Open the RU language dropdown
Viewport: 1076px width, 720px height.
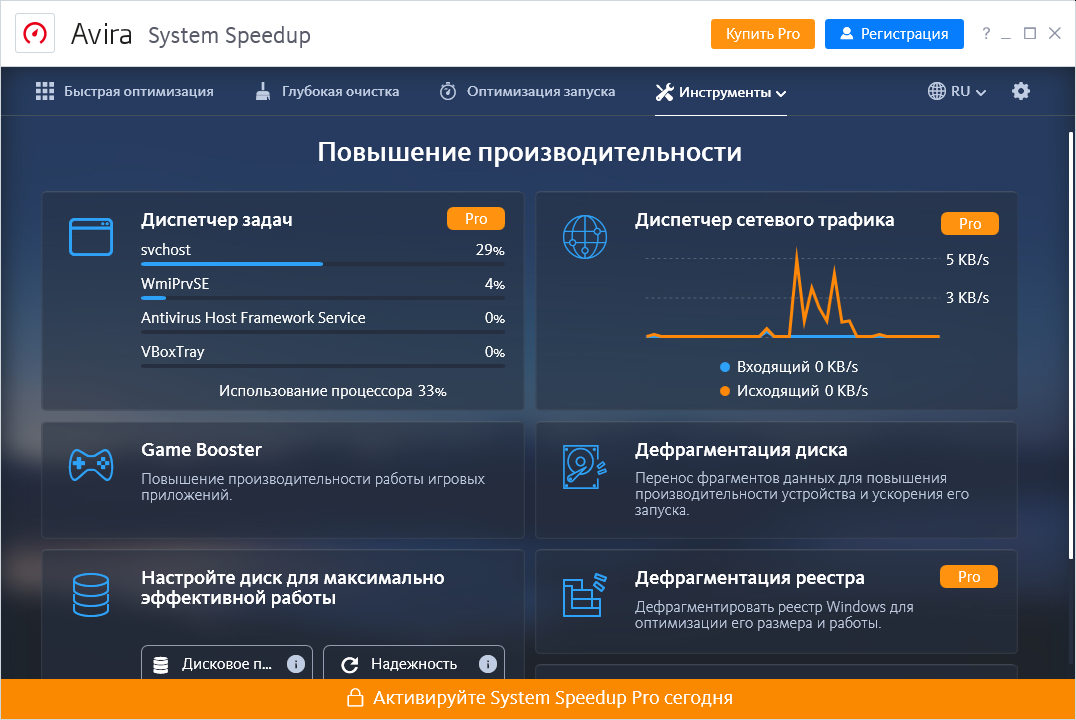(957, 91)
